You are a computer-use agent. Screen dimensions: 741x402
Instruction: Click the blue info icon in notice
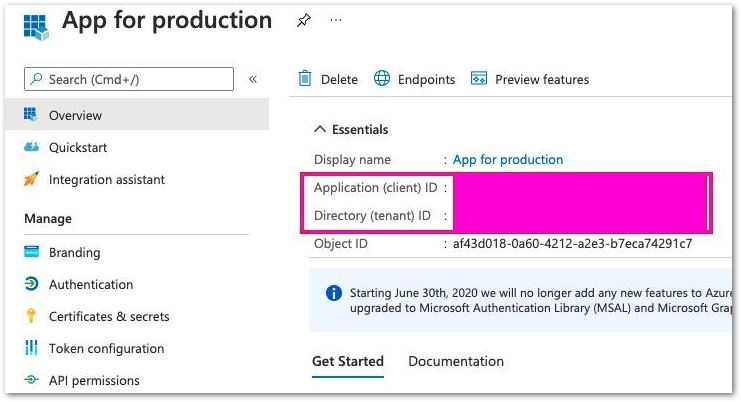pos(334,293)
